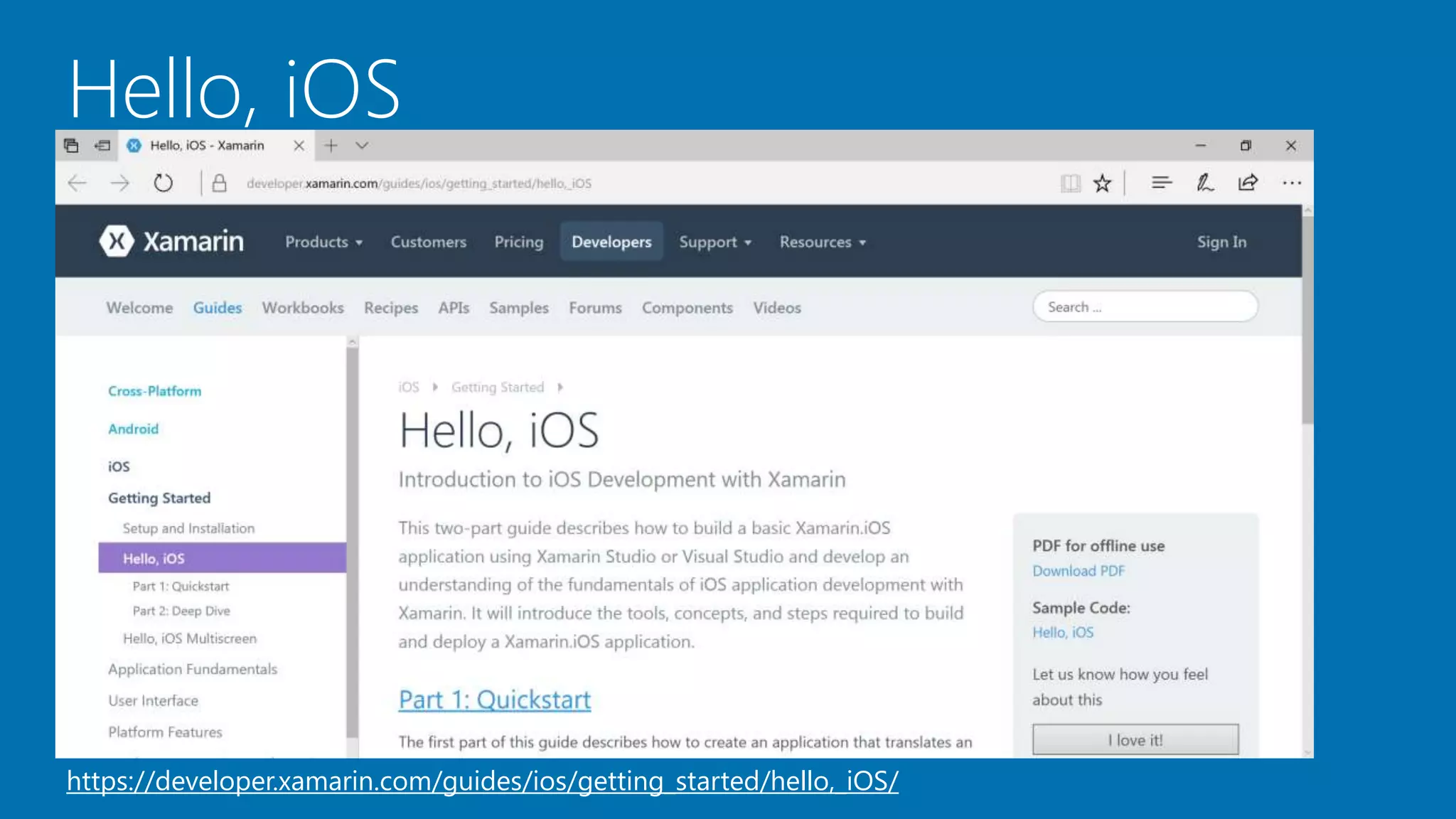
Task: Click the sidebar scrollbar thumb
Action: tap(352, 542)
